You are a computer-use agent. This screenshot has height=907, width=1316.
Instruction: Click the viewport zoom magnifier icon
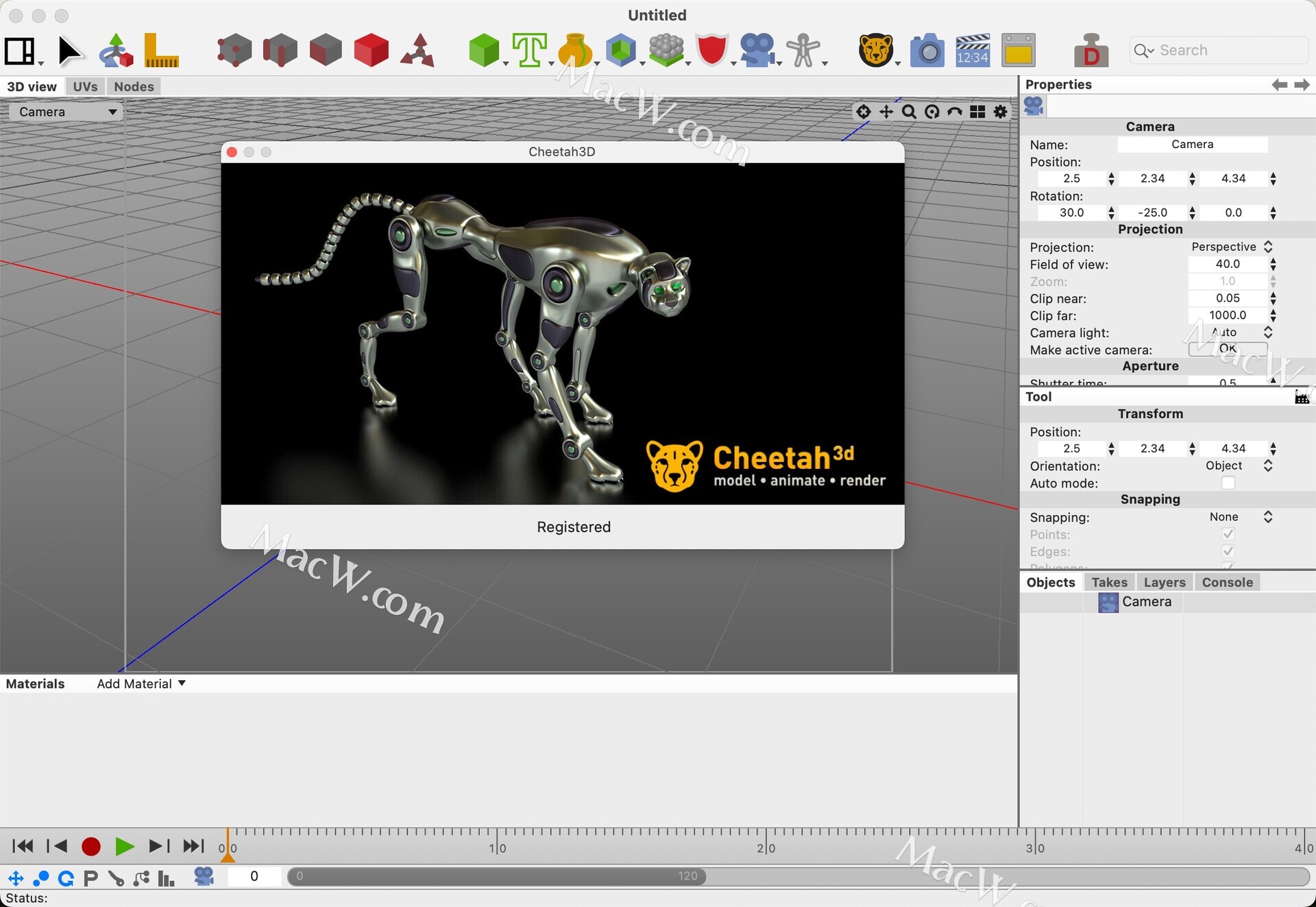909,112
